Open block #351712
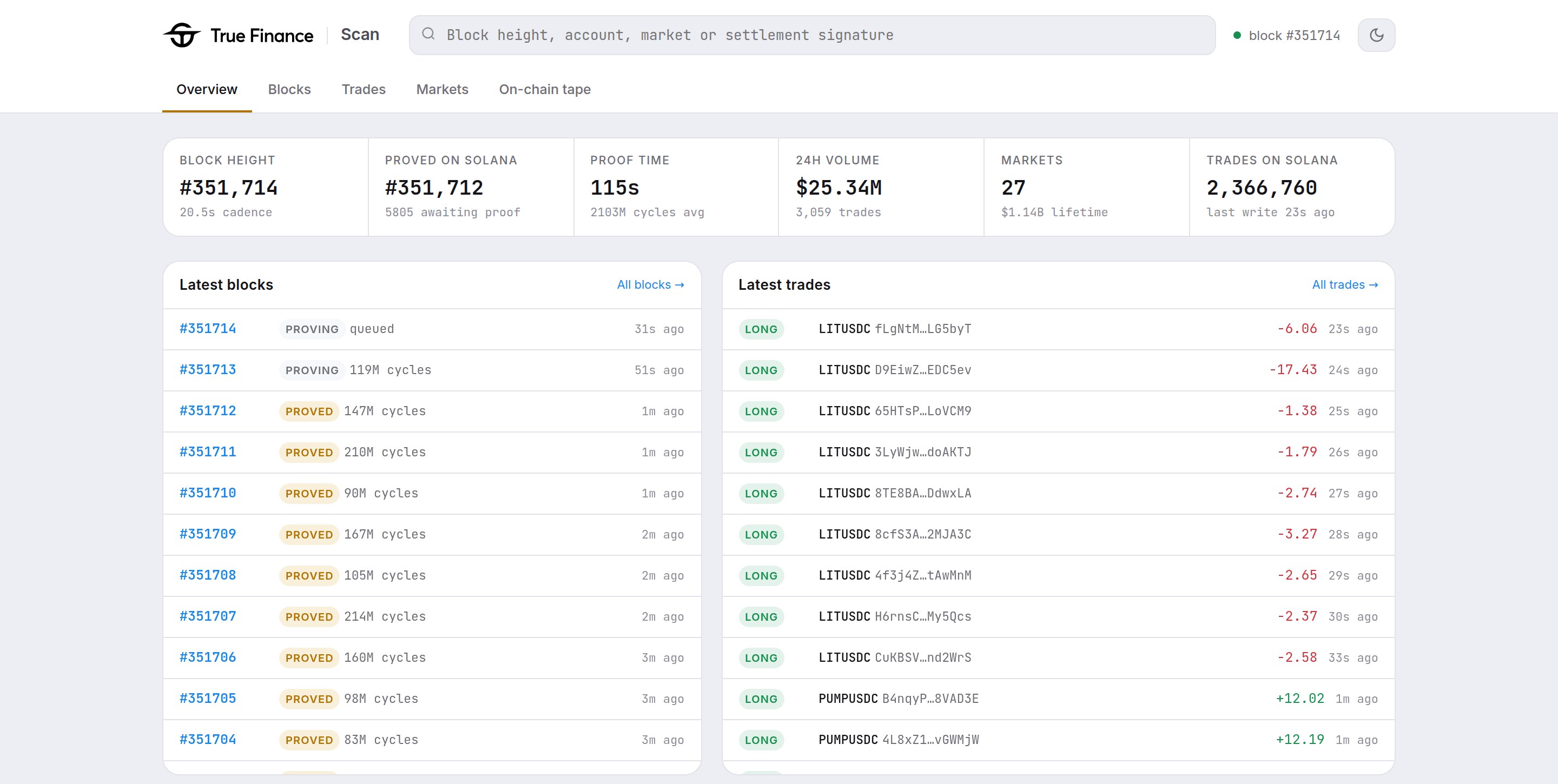This screenshot has height=784, width=1558. [x=207, y=411]
